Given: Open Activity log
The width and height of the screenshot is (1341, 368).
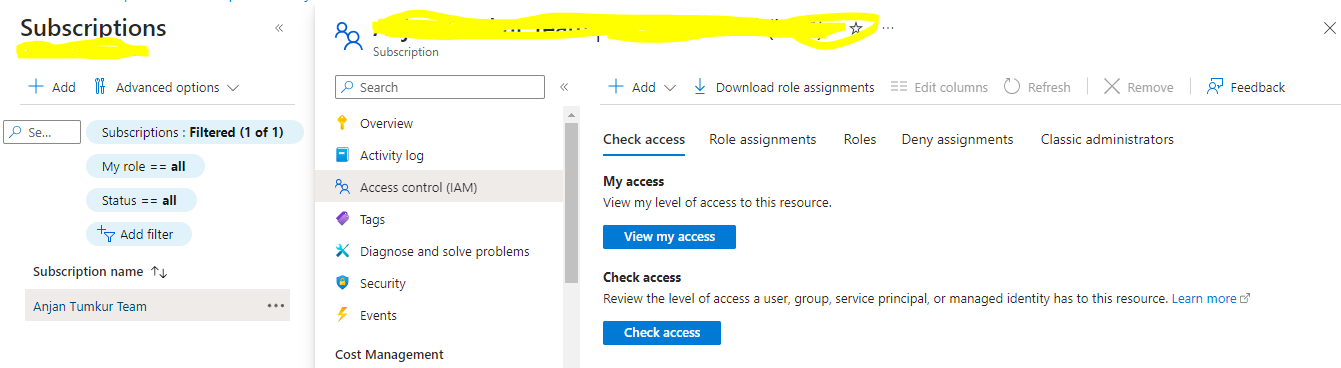Looking at the screenshot, I should (392, 155).
